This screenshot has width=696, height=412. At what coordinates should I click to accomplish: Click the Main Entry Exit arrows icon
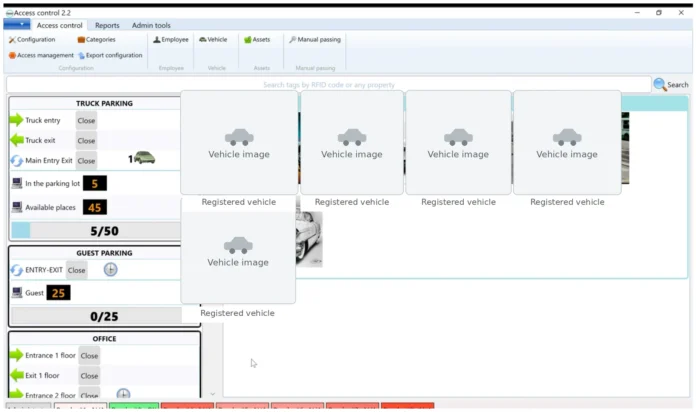[16, 160]
